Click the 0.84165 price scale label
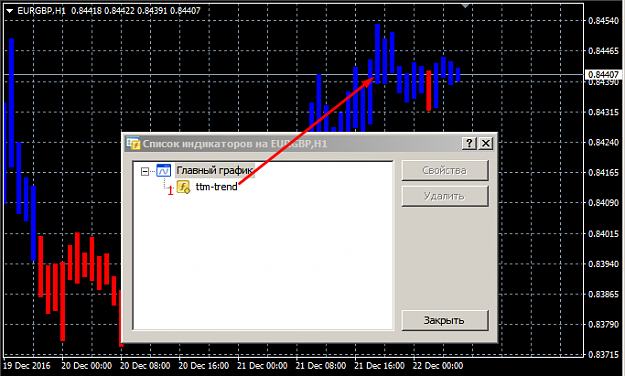 [x=603, y=173]
